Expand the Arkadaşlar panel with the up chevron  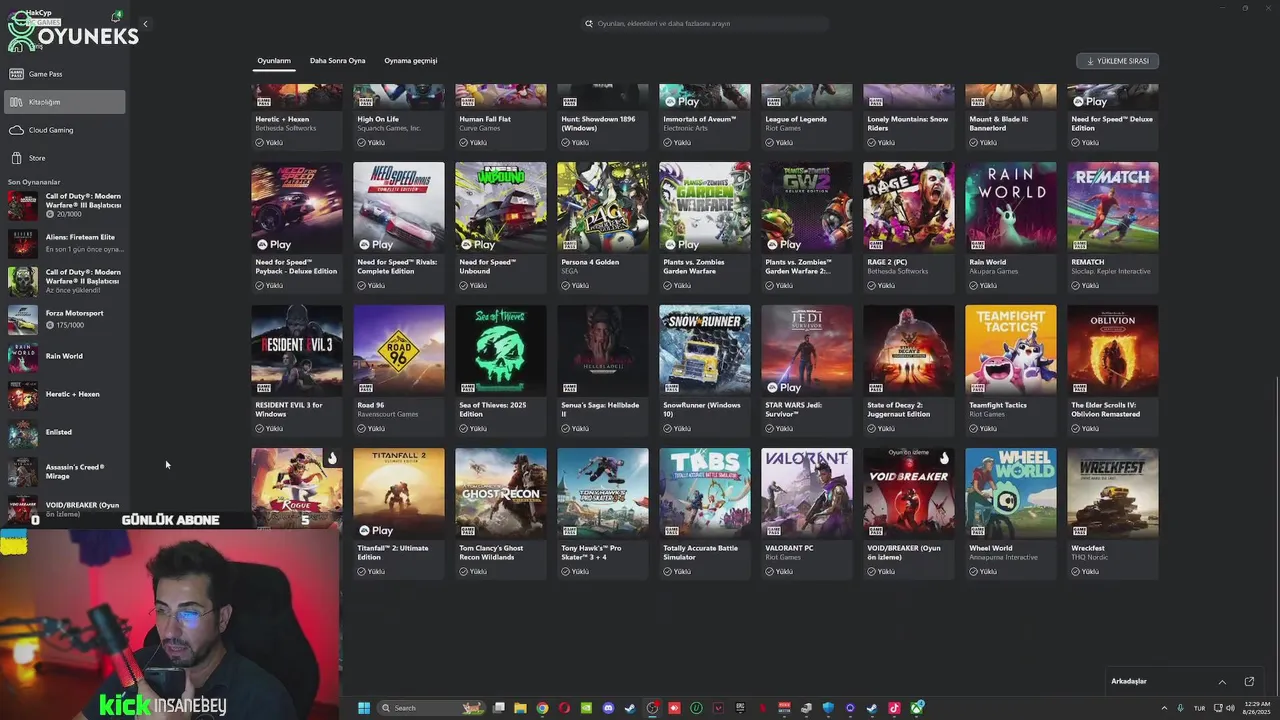pyautogui.click(x=1222, y=682)
